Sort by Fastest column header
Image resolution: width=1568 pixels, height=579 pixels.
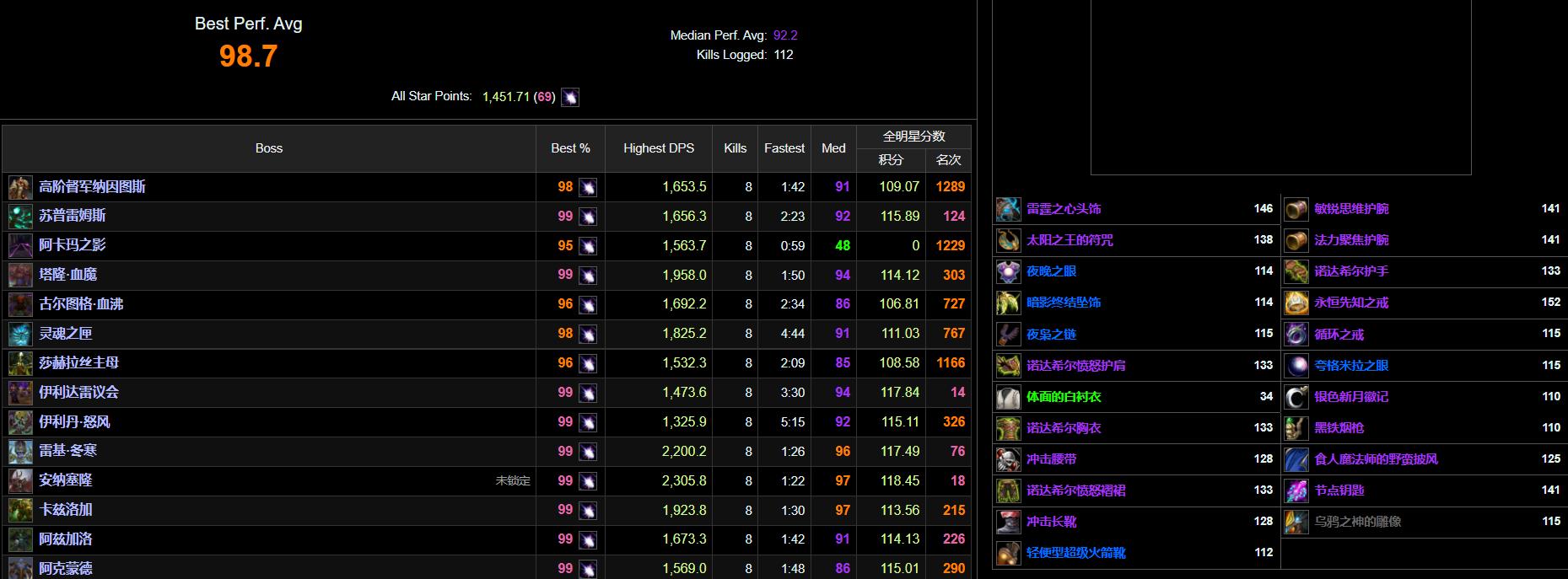tap(784, 148)
